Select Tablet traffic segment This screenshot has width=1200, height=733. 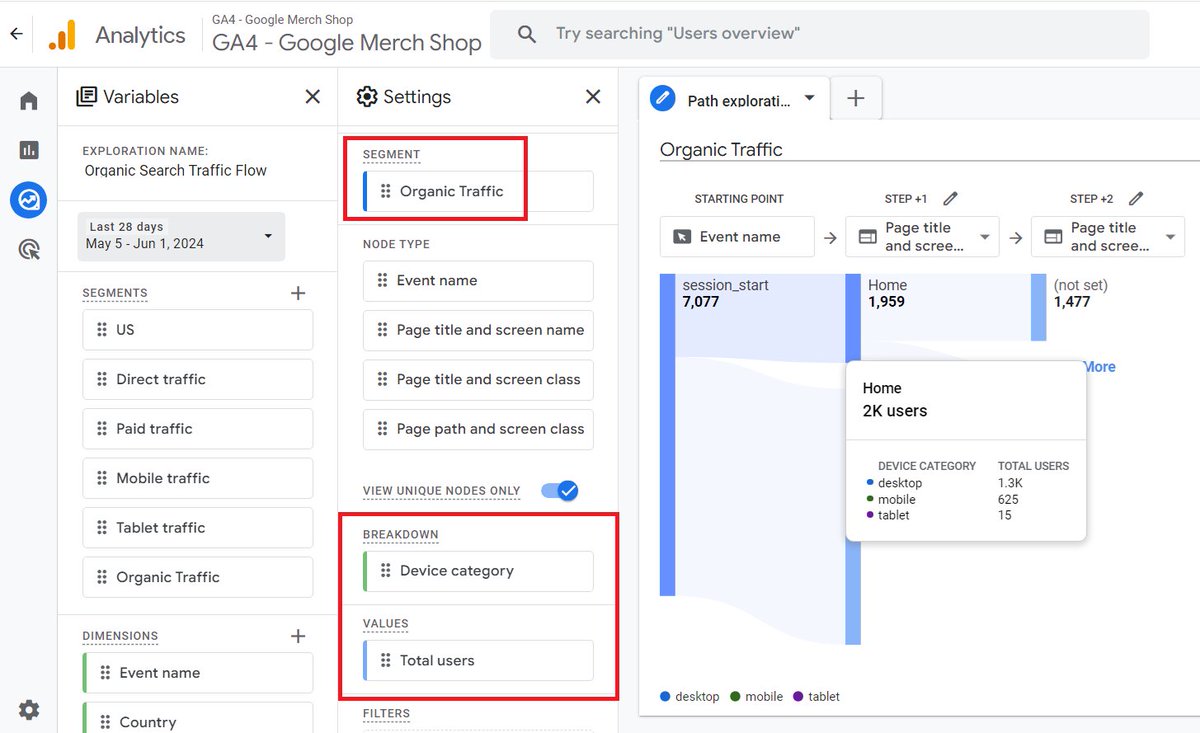pyautogui.click(x=198, y=527)
